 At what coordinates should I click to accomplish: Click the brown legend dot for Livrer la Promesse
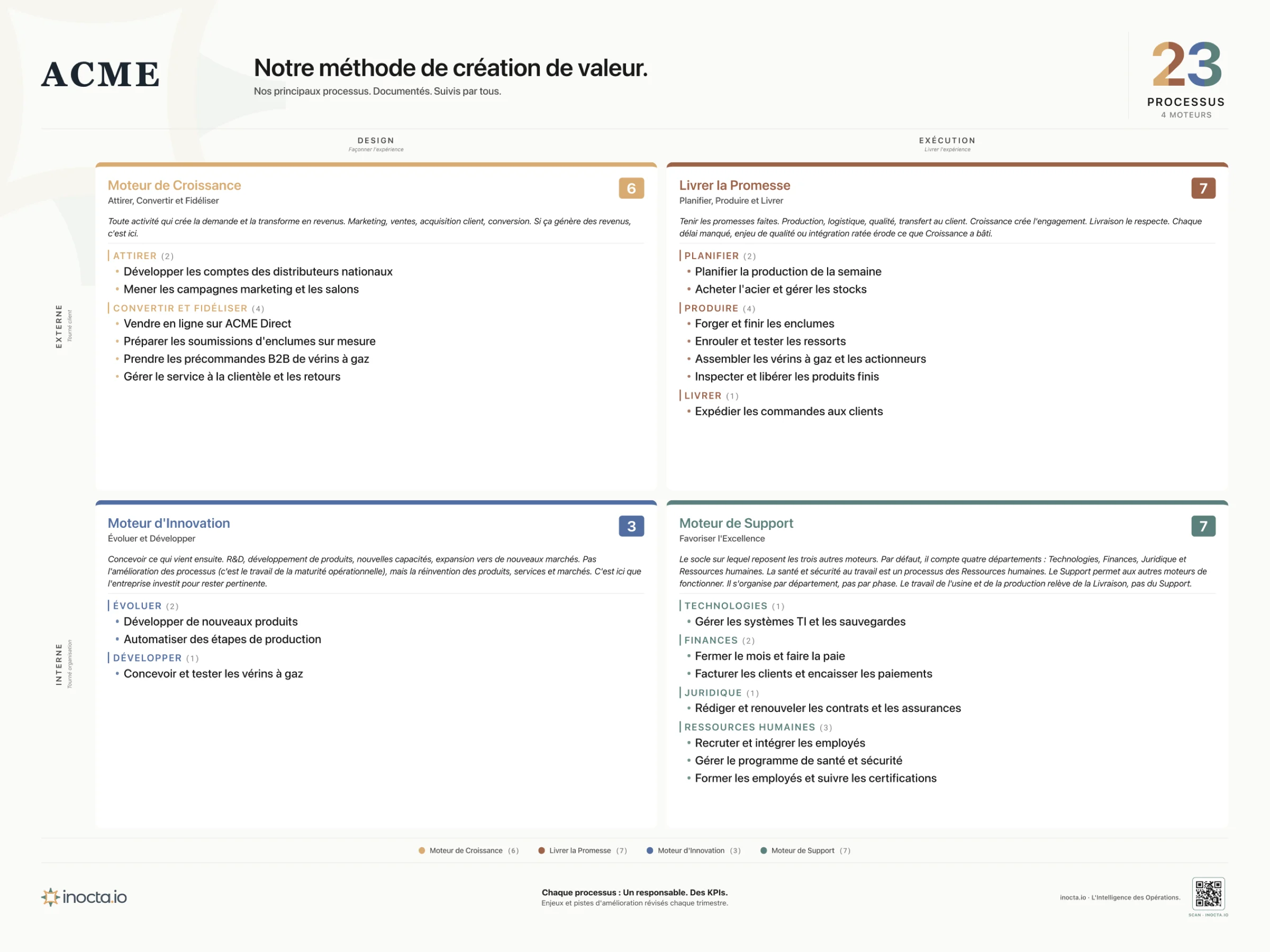541,850
